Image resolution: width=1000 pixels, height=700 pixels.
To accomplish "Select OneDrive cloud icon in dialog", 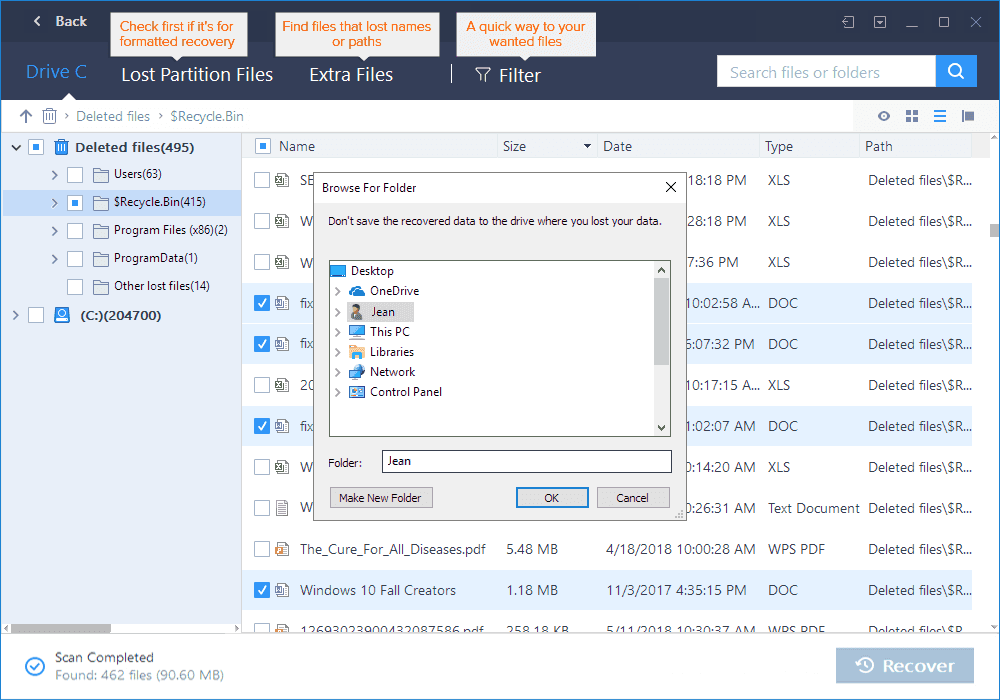I will coord(357,291).
